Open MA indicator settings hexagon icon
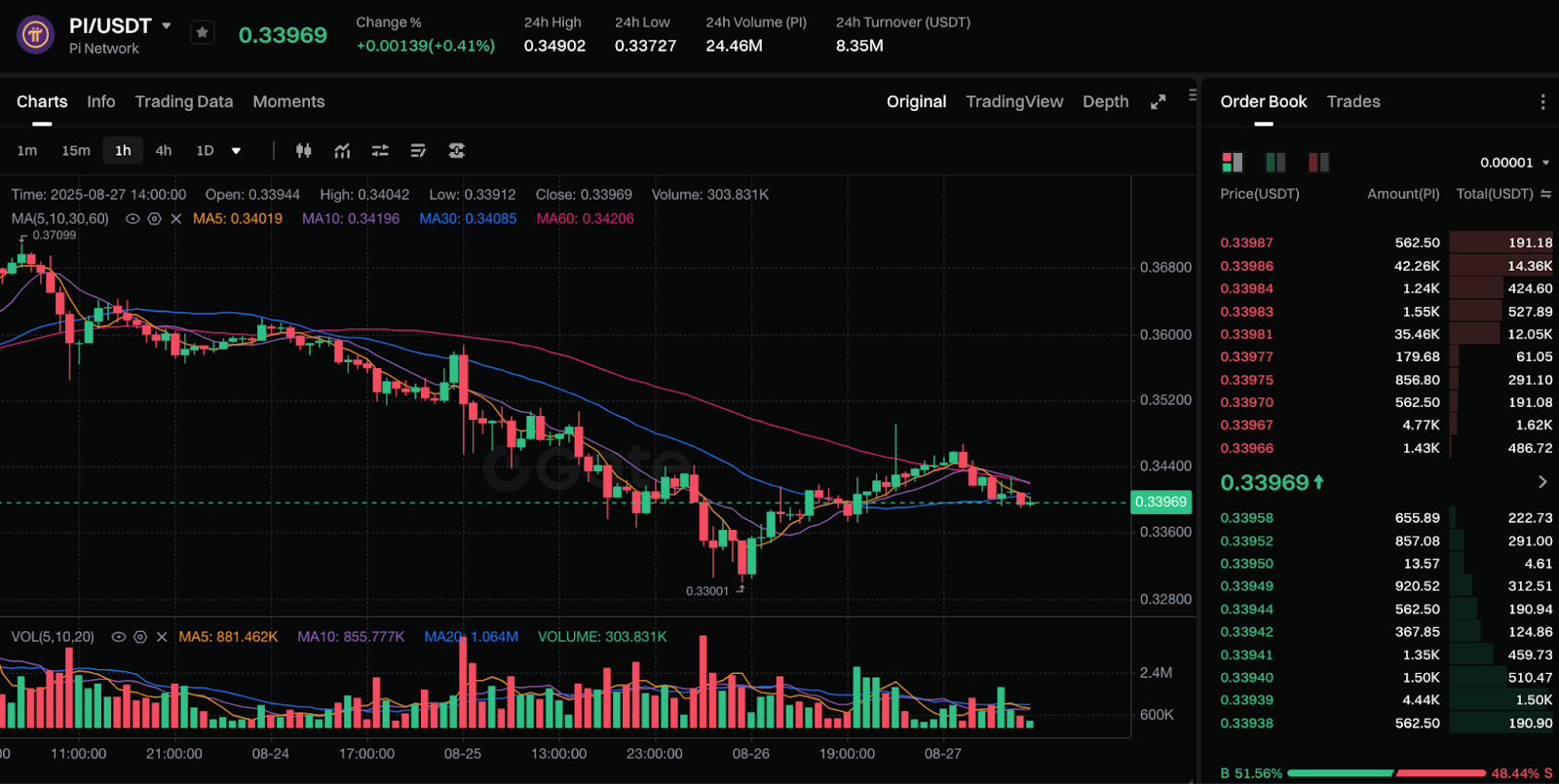The width and height of the screenshot is (1559, 784). coord(154,219)
